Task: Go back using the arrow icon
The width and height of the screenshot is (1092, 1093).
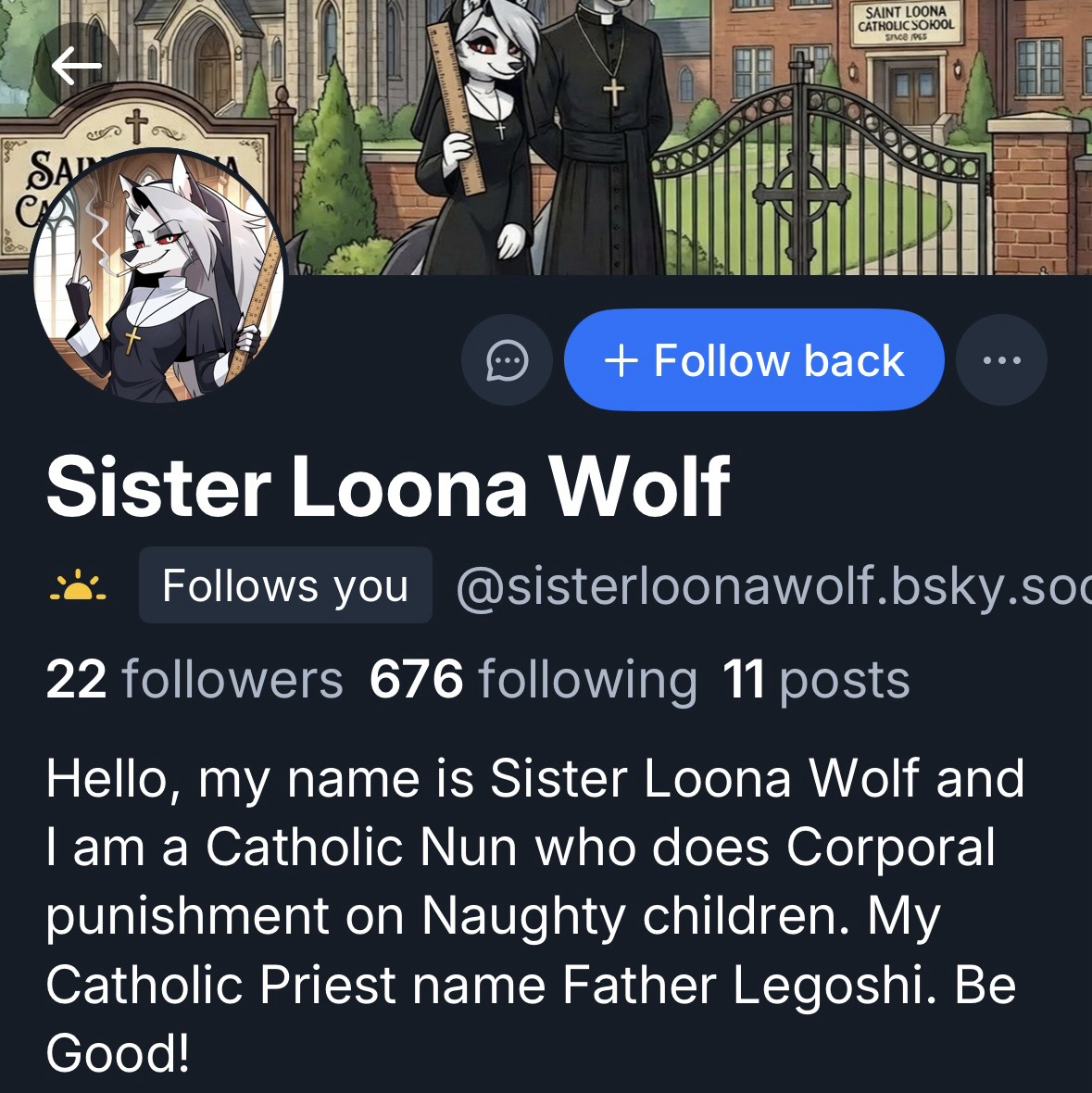Action: (76, 66)
